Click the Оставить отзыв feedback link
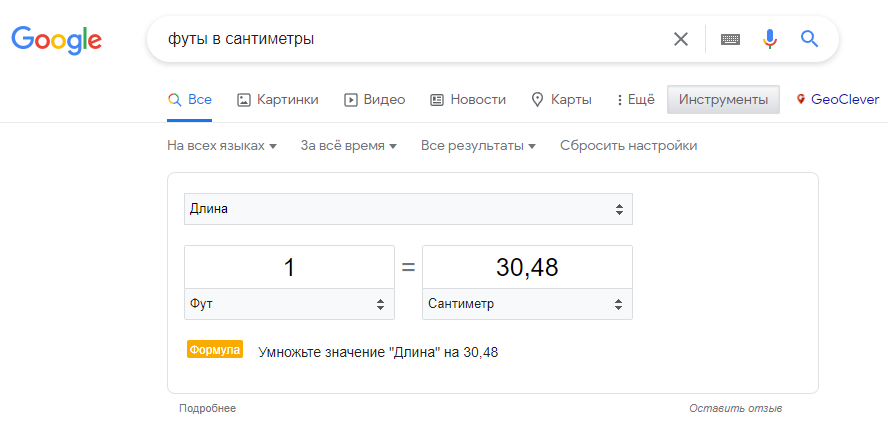The height and width of the screenshot is (428, 888). pos(736,408)
